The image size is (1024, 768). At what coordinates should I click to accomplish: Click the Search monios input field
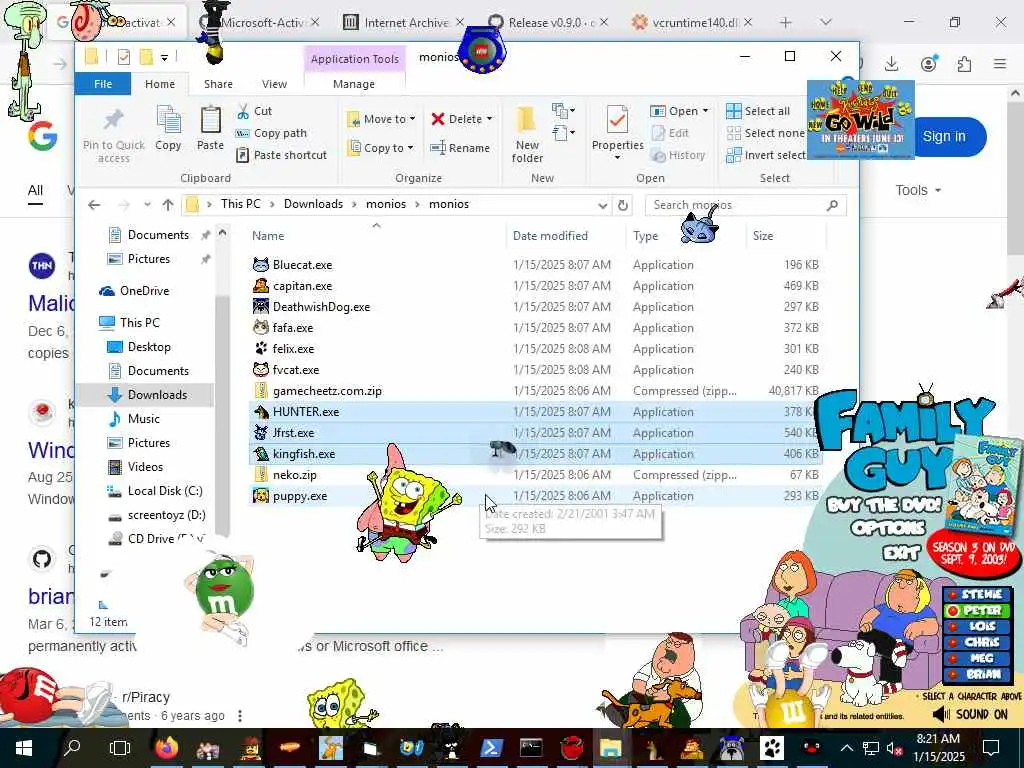(746, 205)
